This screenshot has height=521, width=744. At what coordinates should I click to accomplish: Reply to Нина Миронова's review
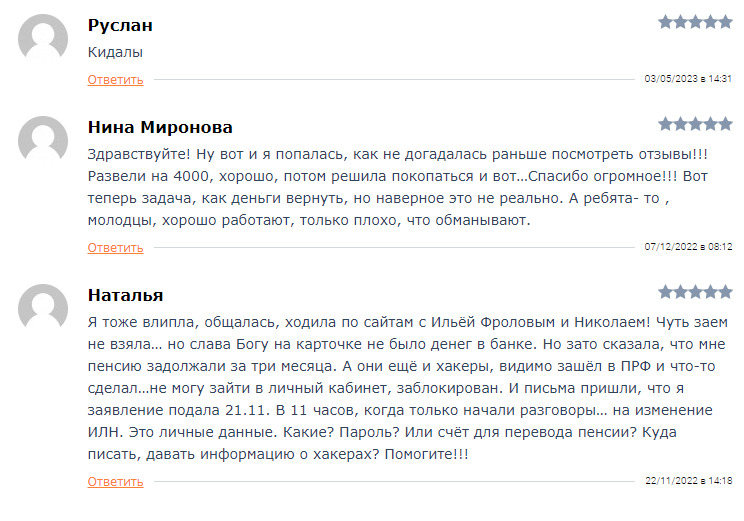115,248
